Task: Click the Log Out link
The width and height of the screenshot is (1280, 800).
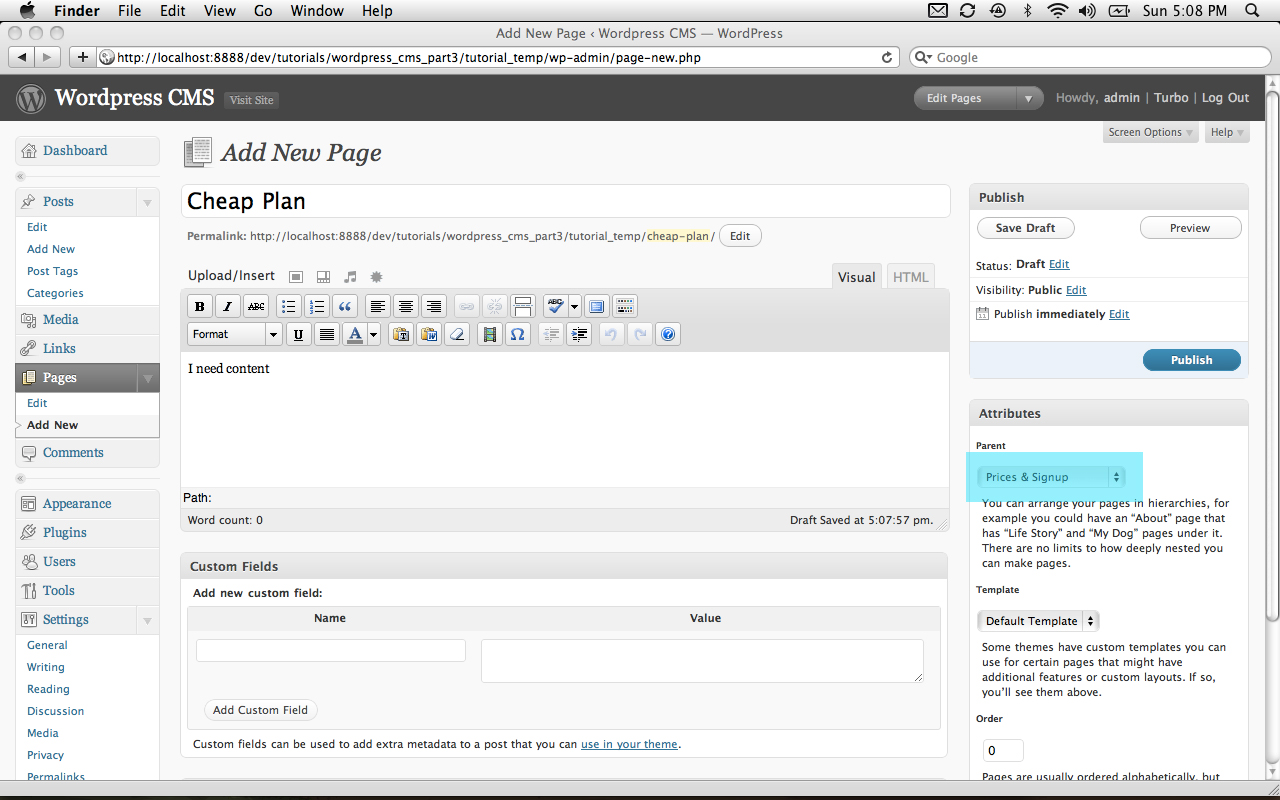Action: pyautogui.click(x=1225, y=98)
